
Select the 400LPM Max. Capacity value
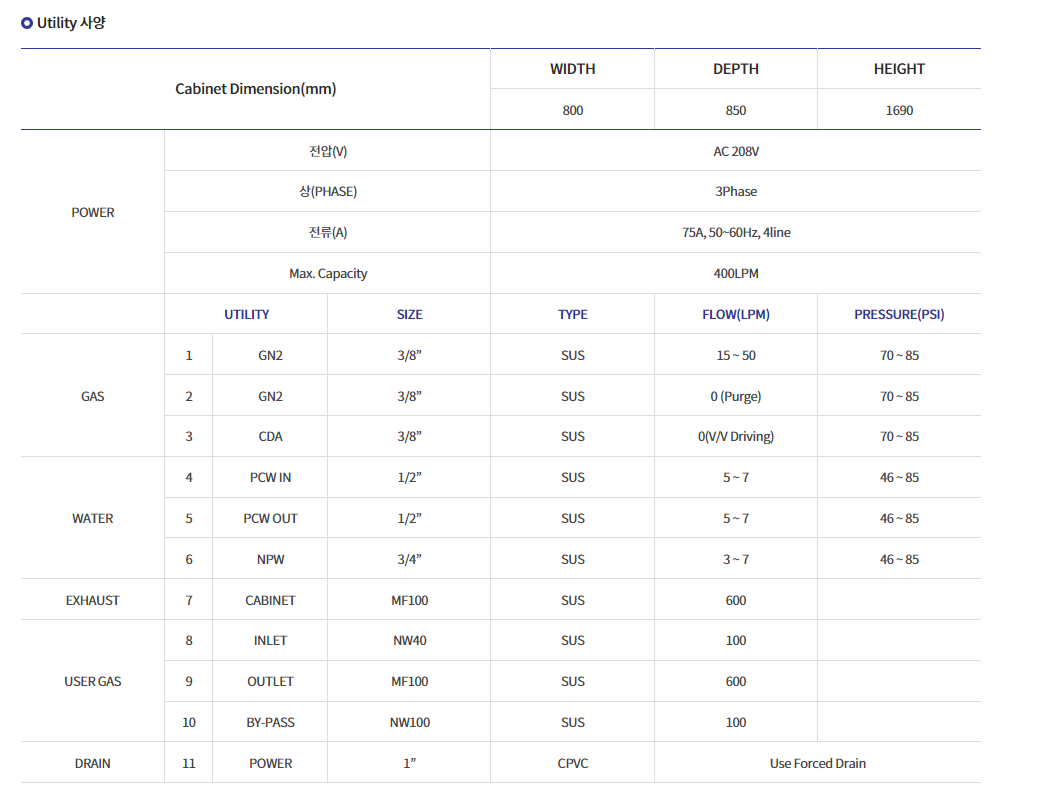click(x=735, y=274)
